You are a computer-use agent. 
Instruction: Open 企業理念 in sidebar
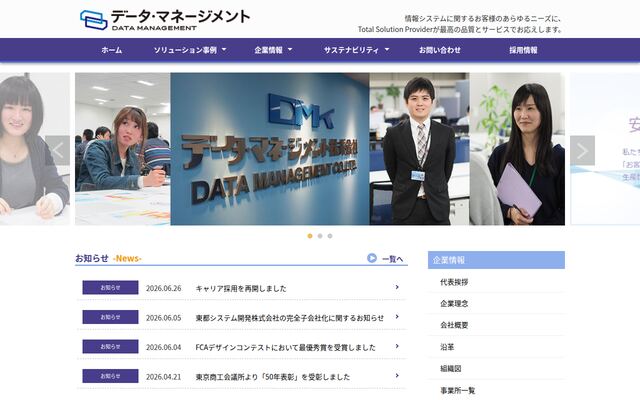coord(454,304)
